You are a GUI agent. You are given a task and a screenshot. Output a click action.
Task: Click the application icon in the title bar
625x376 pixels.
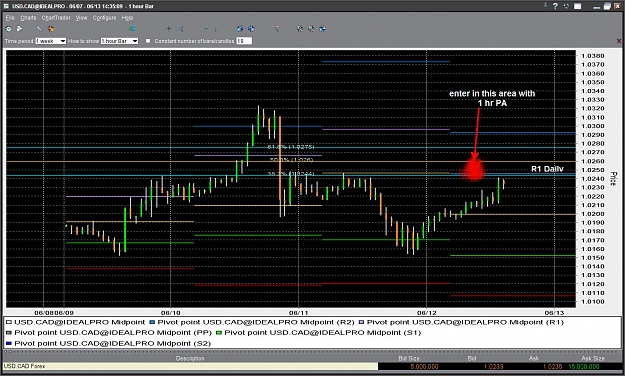[6, 6]
